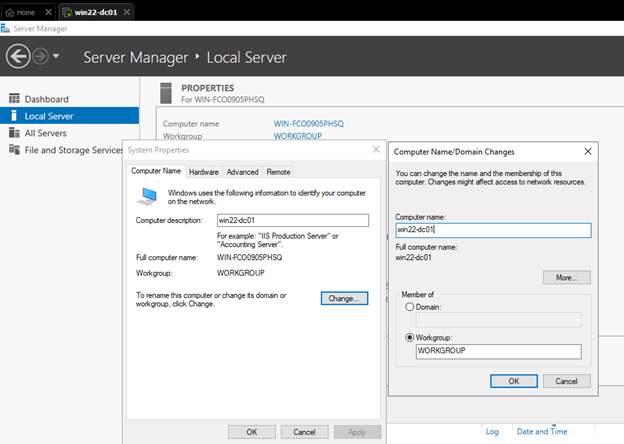
Task: Click the Computer description text field
Action: tap(292, 220)
